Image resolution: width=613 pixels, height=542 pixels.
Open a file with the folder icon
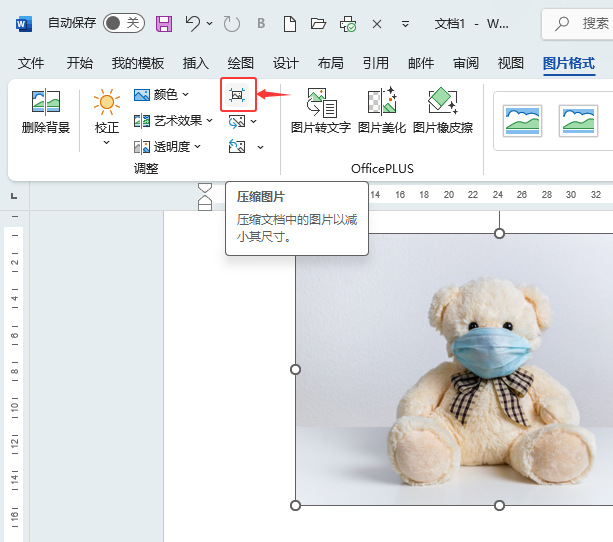tap(318, 24)
